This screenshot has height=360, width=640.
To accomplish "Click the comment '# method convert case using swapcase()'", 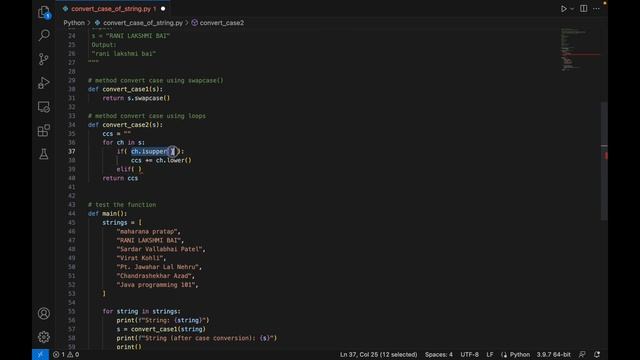I will (156, 80).
